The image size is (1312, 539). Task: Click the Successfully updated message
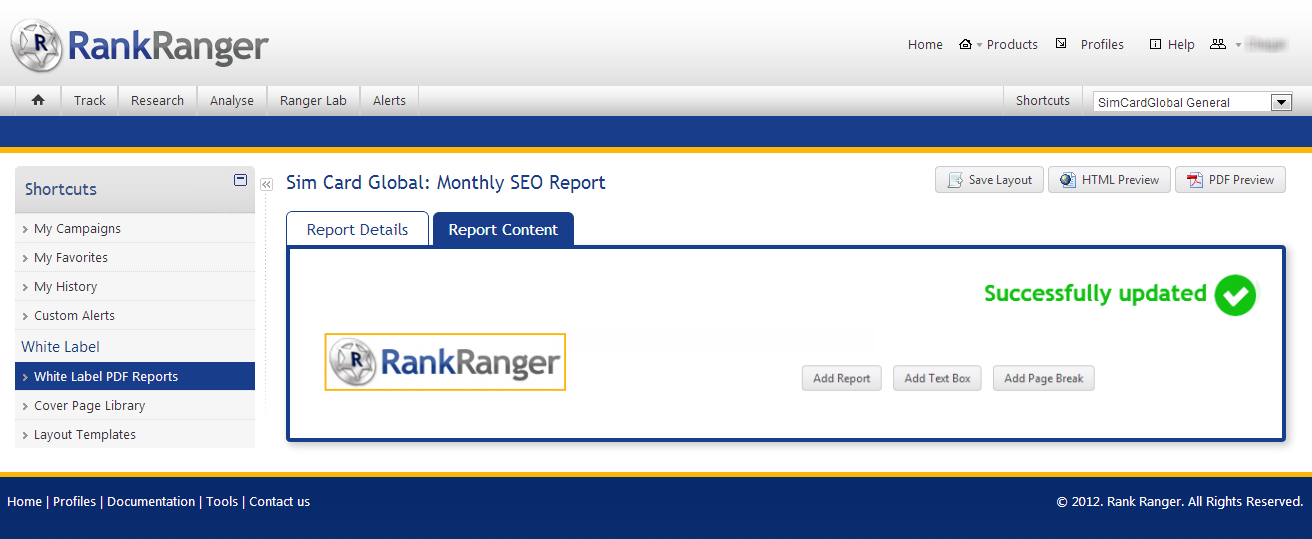tap(1095, 293)
